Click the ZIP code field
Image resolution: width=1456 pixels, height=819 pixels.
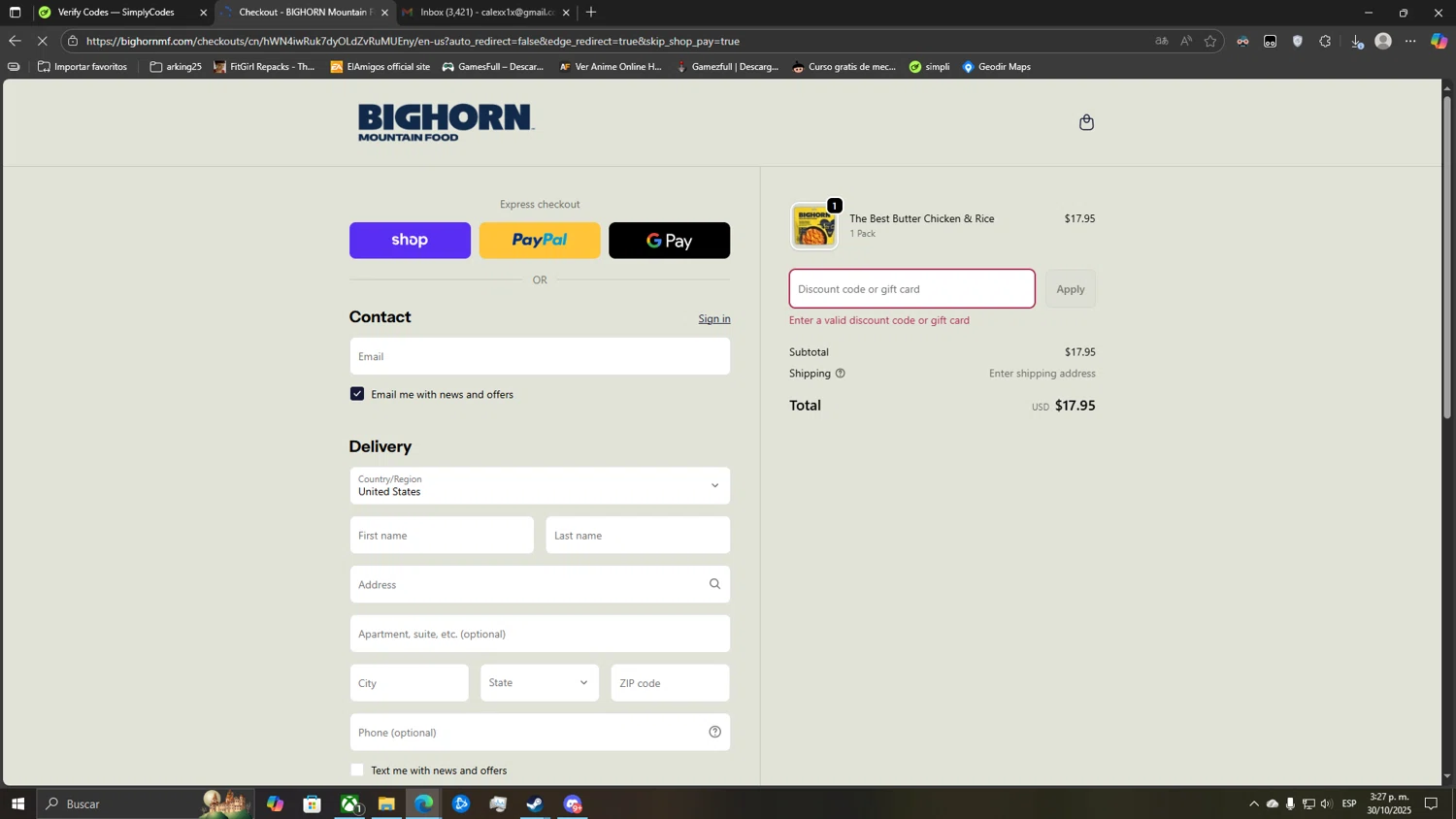click(670, 682)
